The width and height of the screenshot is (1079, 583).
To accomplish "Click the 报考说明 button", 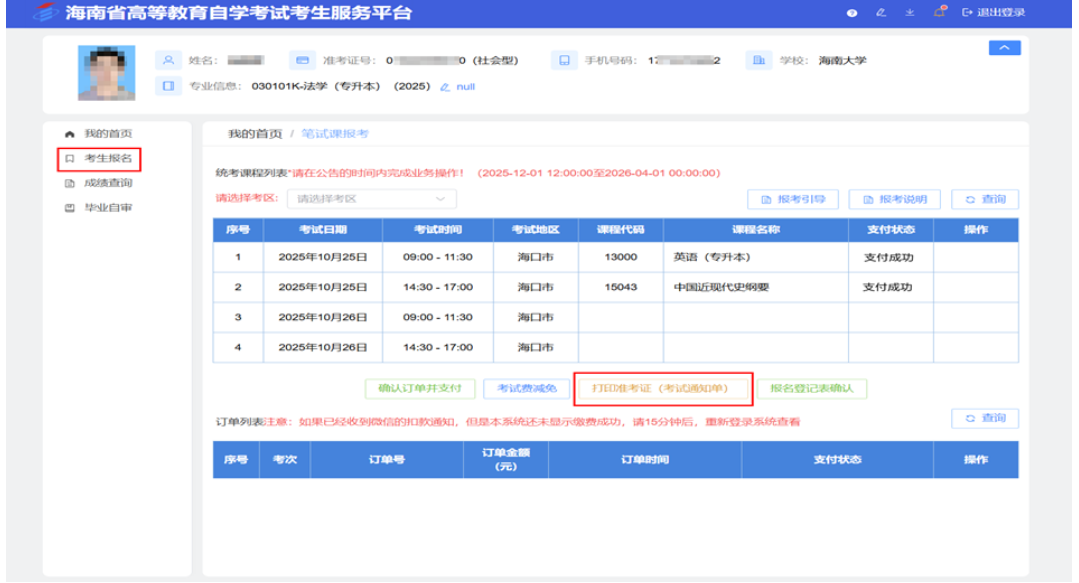I will [894, 199].
